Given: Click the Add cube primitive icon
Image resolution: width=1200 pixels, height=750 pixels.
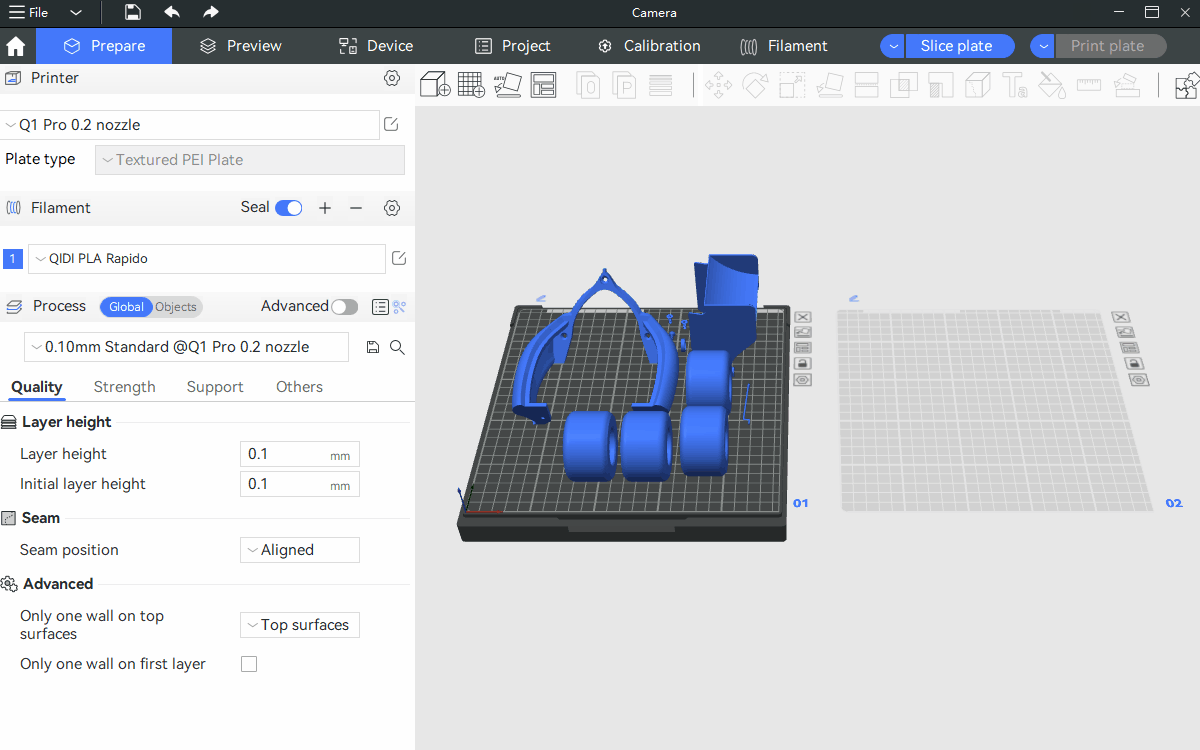Looking at the screenshot, I should tap(435, 85).
